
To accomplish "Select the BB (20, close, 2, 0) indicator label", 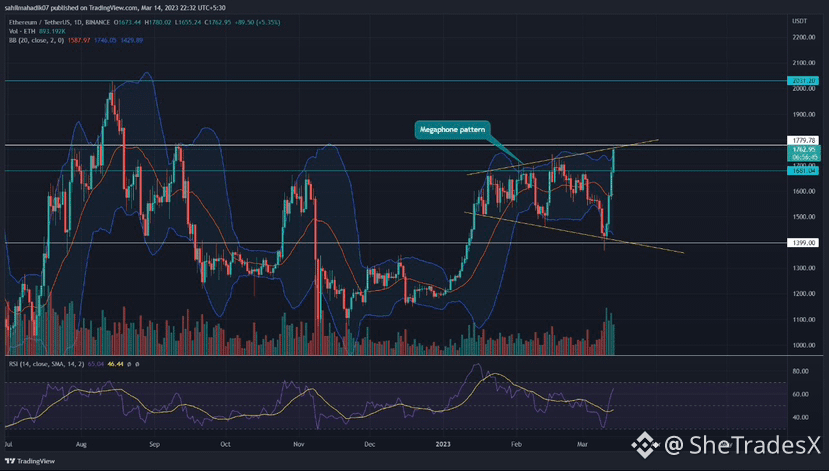I will tap(36, 40).
